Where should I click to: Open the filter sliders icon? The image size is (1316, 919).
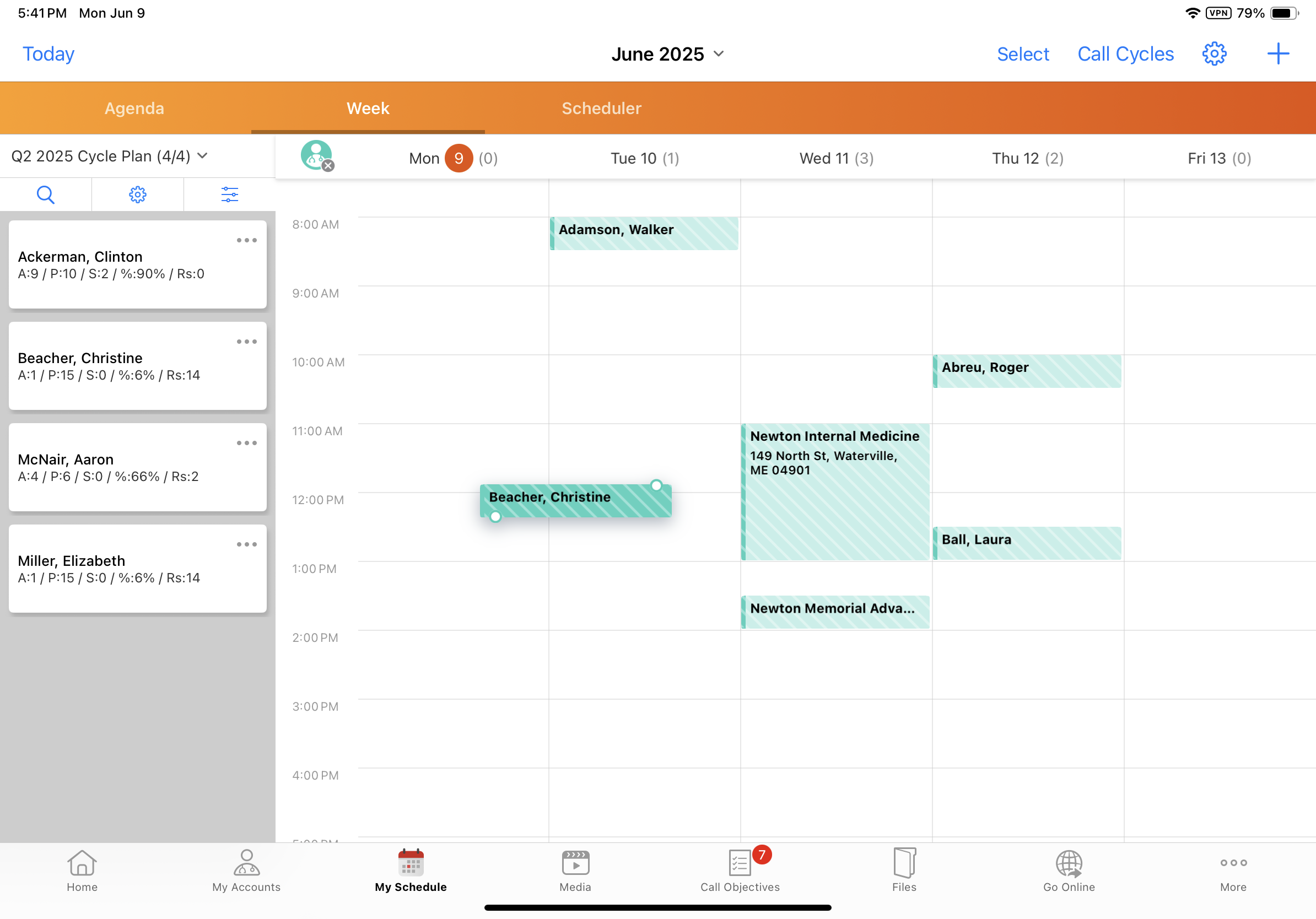point(230,195)
